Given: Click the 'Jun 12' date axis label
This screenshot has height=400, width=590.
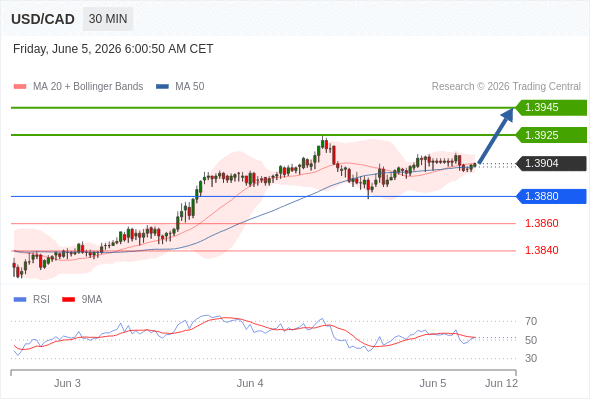Looking at the screenshot, I should (501, 383).
